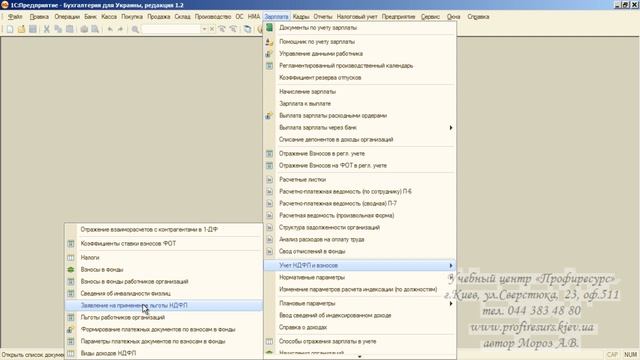
Task: Click the Print toolbar icon
Action: [x=84, y=29]
